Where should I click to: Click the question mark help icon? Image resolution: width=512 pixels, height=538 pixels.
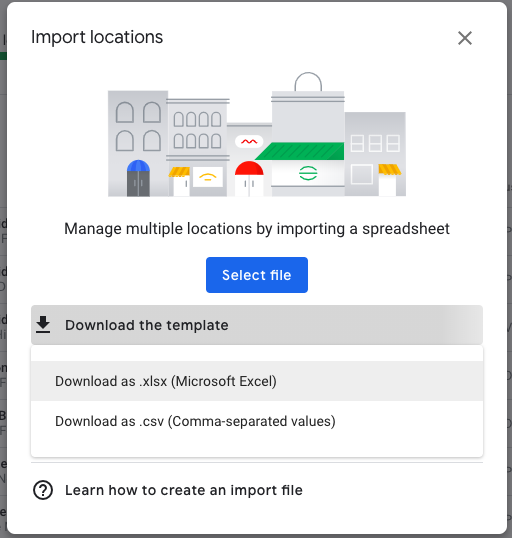coord(43,490)
